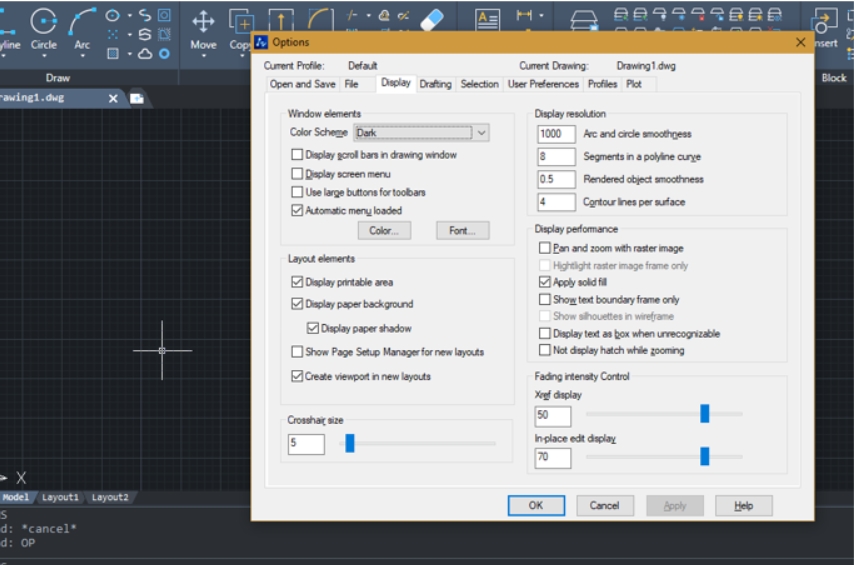Viewport: 854px width, 565px height.
Task: Toggle Apply solid fill checkbox
Action: [x=545, y=282]
